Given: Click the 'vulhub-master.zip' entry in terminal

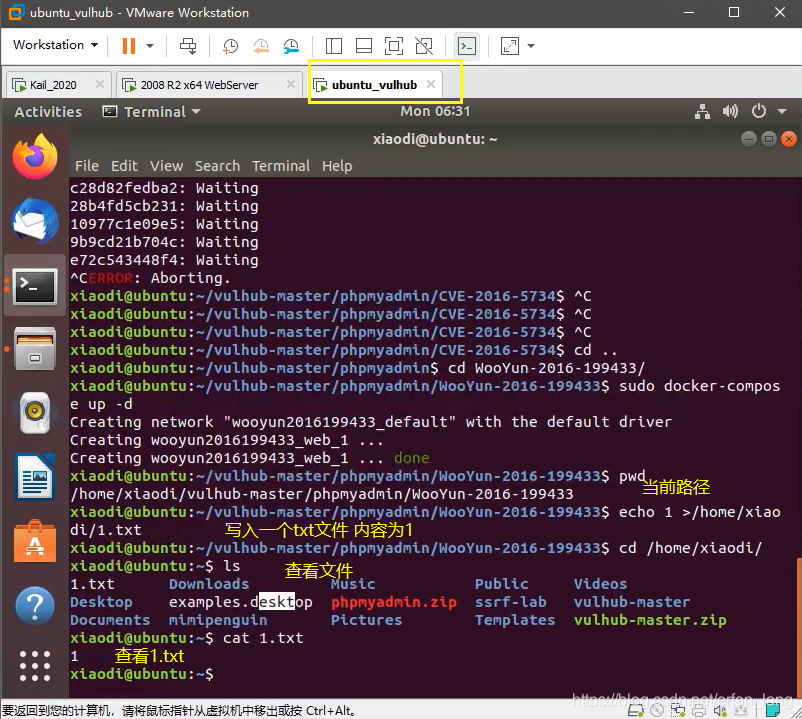Looking at the screenshot, I should pyautogui.click(x=650, y=620).
